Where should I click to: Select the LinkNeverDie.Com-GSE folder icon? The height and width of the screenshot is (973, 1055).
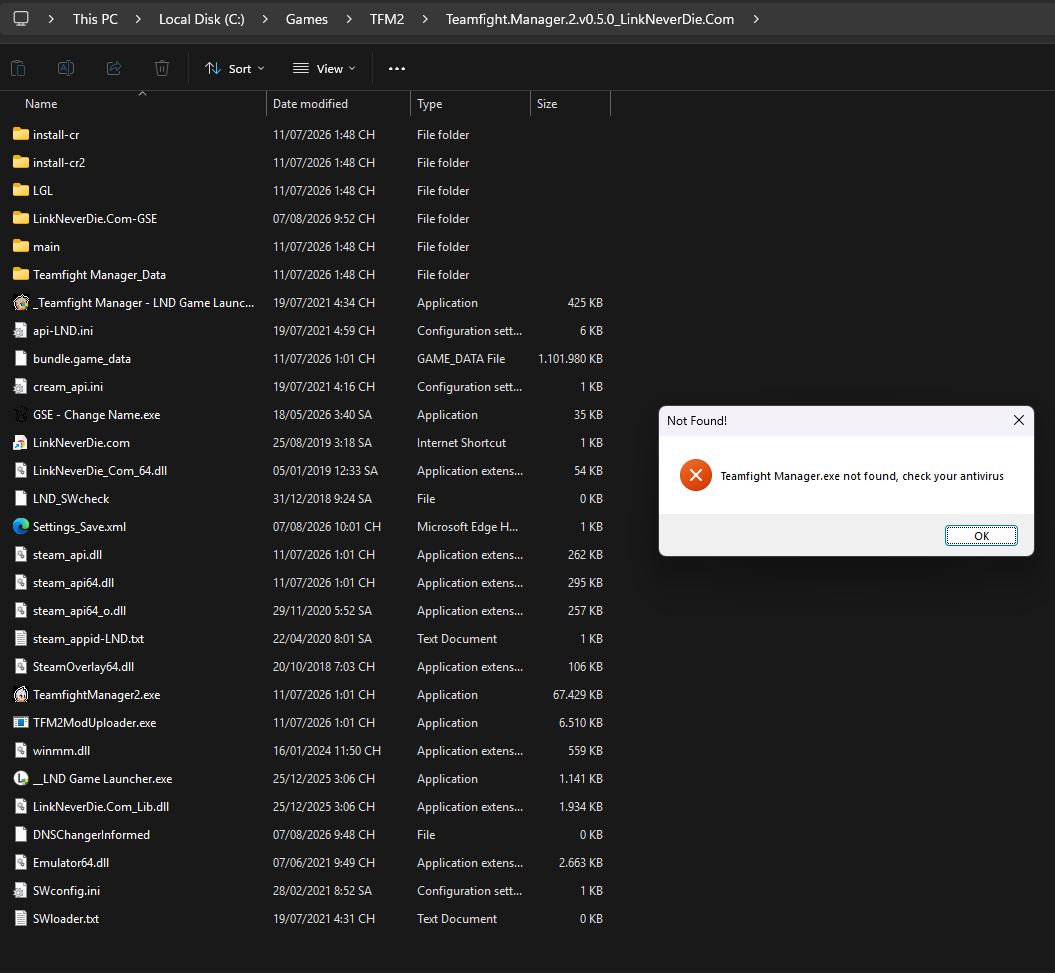pos(21,218)
